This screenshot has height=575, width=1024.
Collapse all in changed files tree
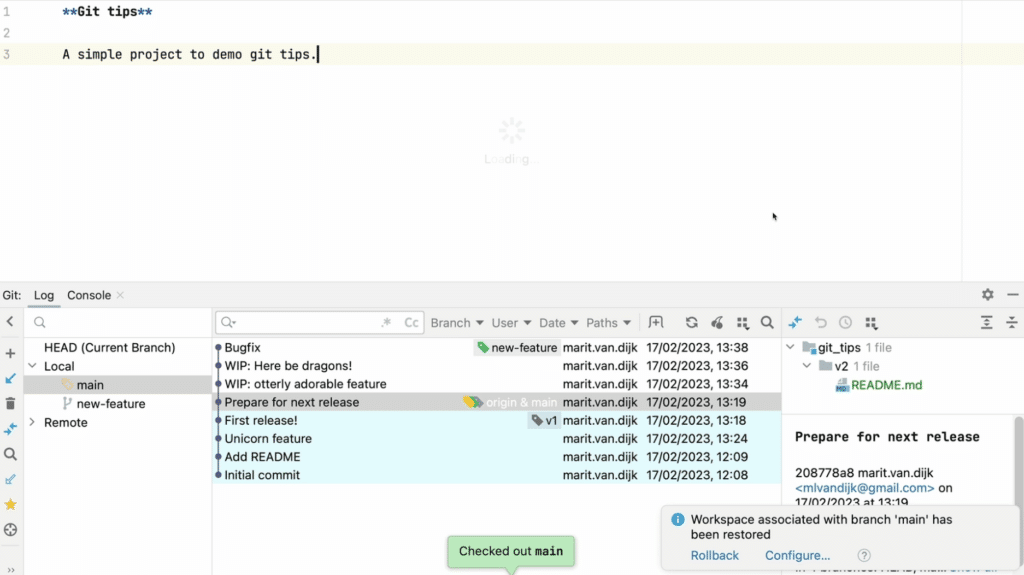point(1012,322)
